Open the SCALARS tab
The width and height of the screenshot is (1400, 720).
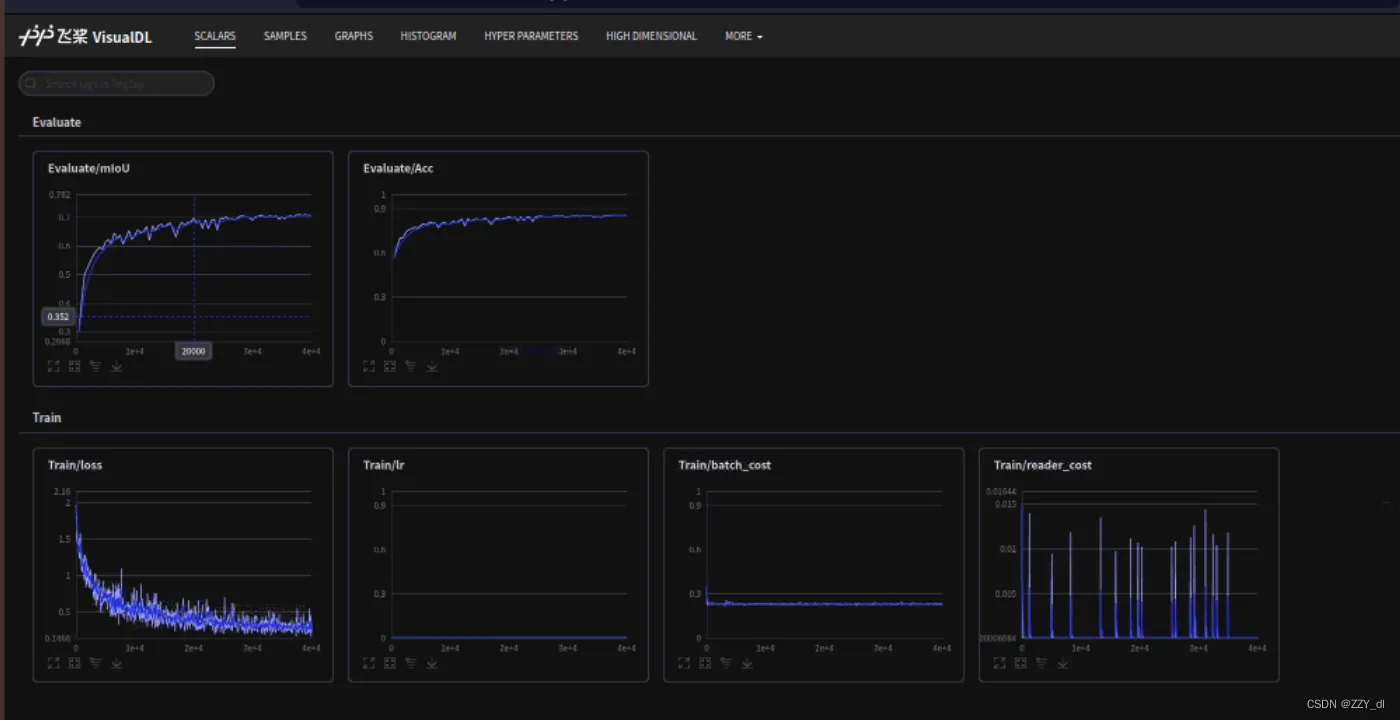215,36
